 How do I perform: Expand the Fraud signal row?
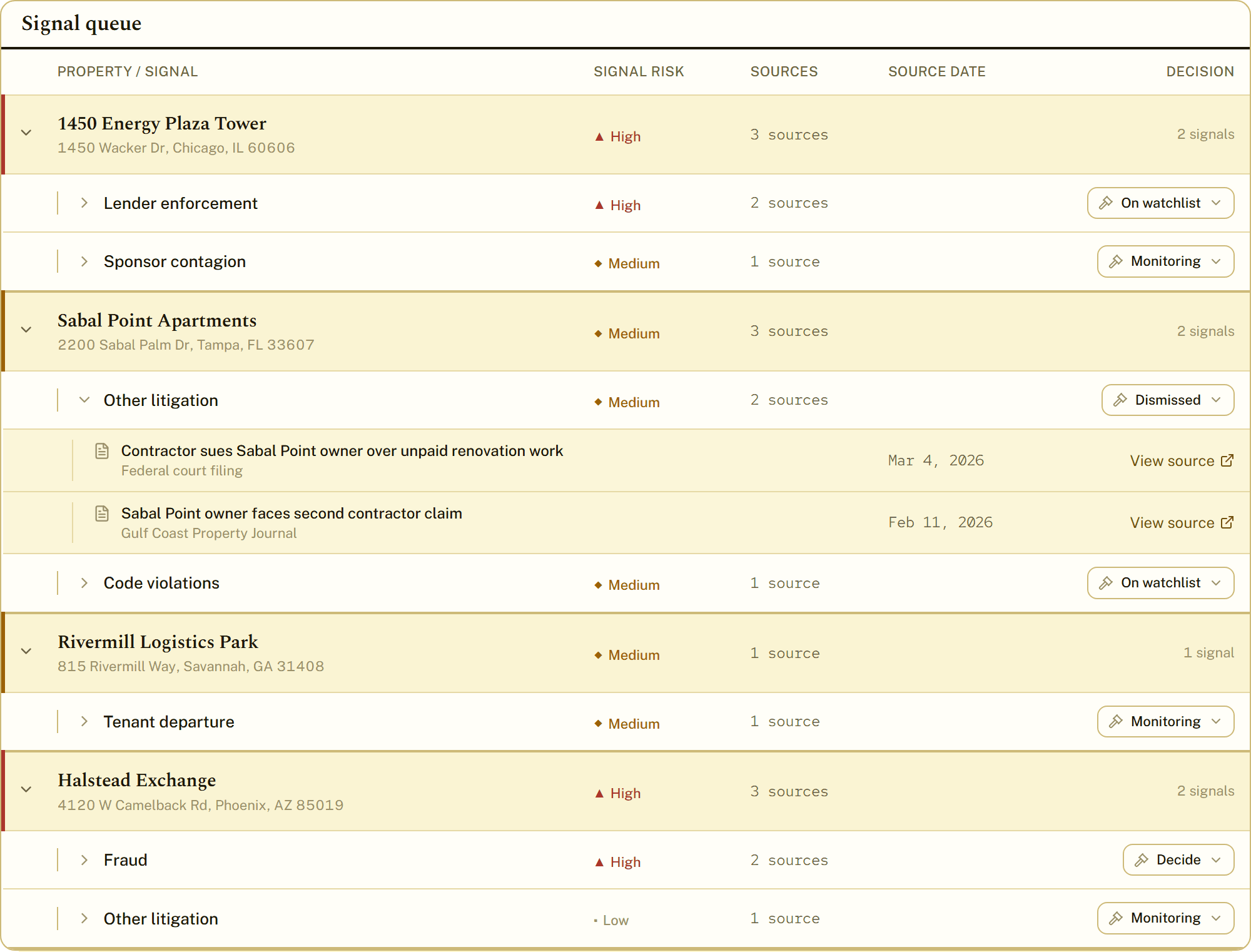click(x=84, y=860)
